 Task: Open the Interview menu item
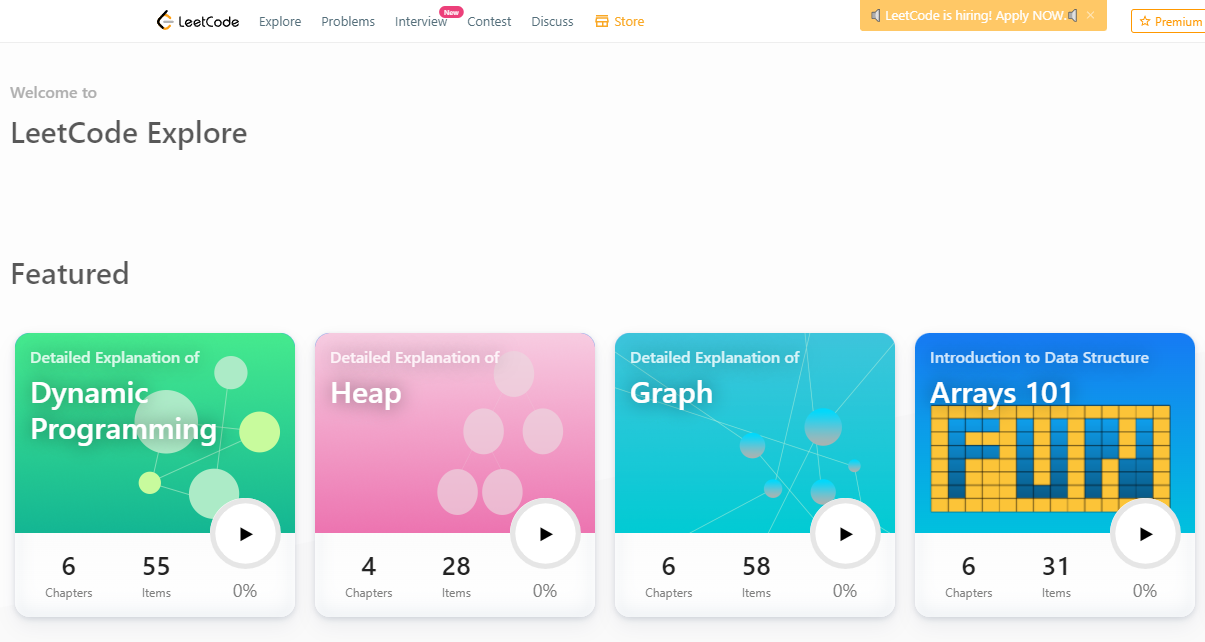point(421,22)
